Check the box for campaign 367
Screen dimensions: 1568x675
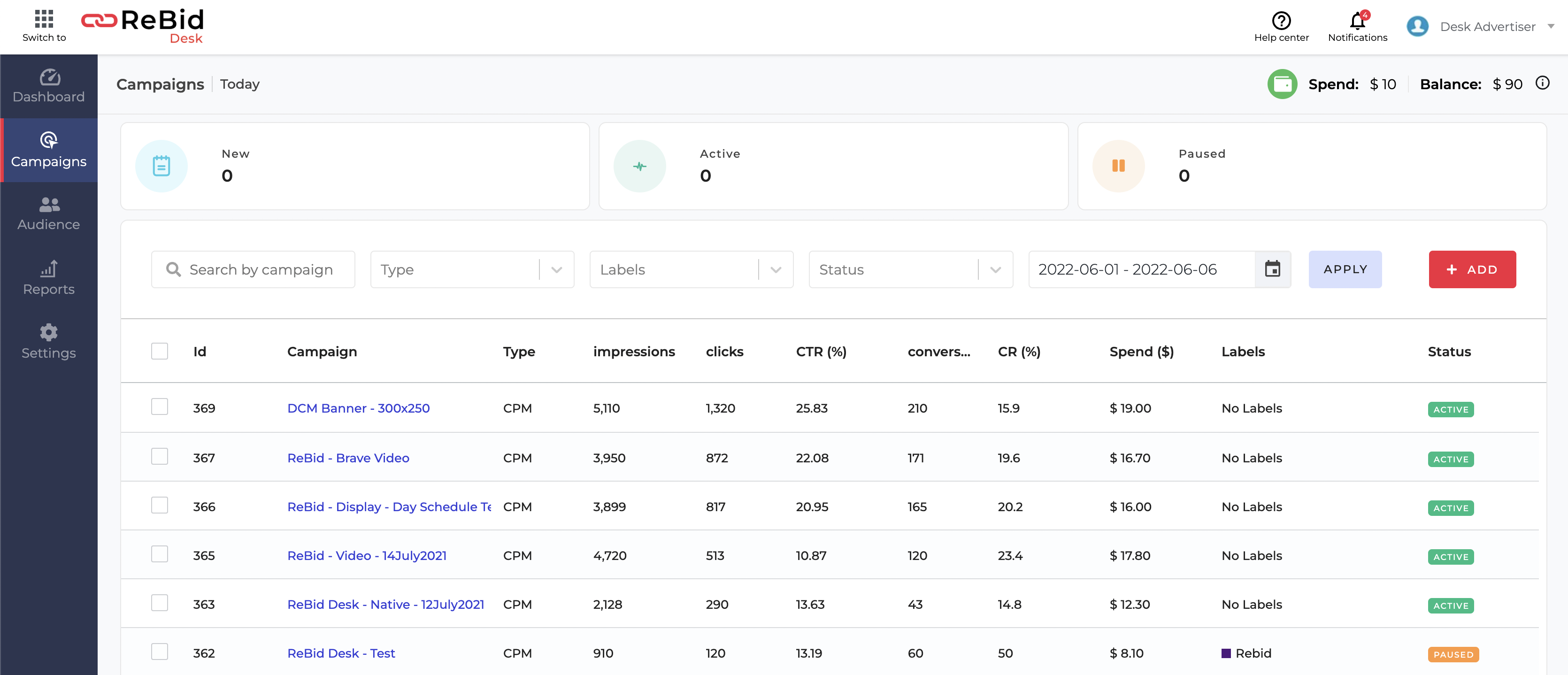coord(160,456)
